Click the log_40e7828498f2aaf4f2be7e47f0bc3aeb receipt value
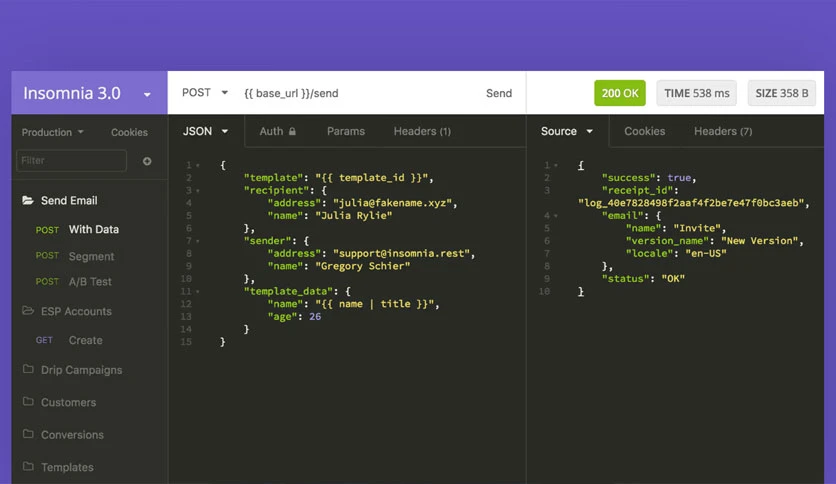Image resolution: width=836 pixels, height=484 pixels. (691, 203)
